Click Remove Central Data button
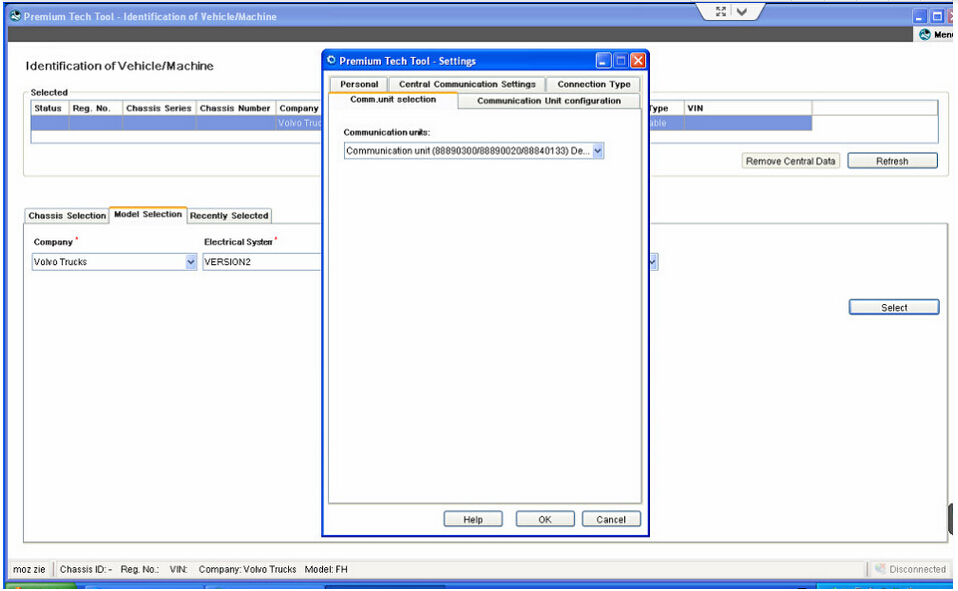 point(791,161)
